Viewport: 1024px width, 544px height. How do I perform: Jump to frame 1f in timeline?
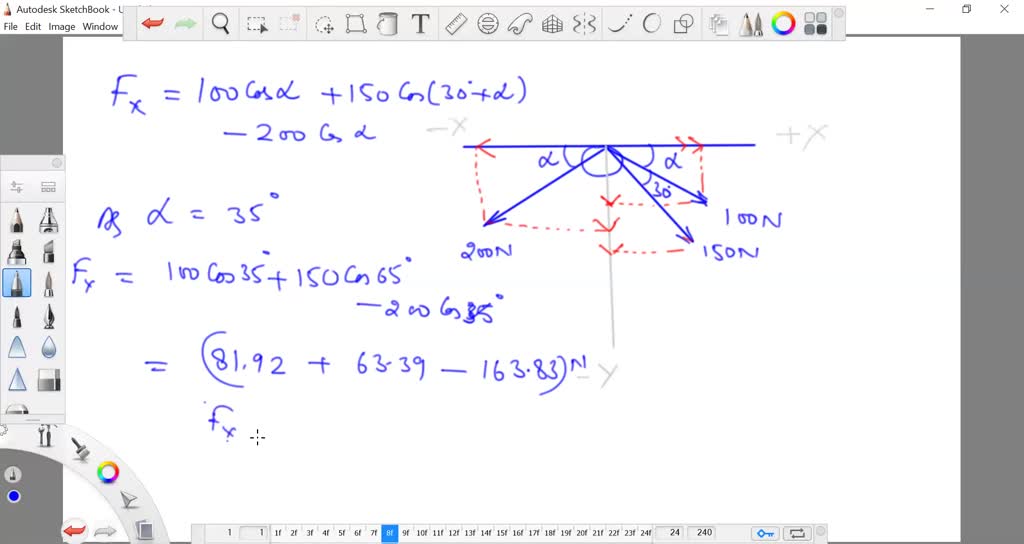278,533
